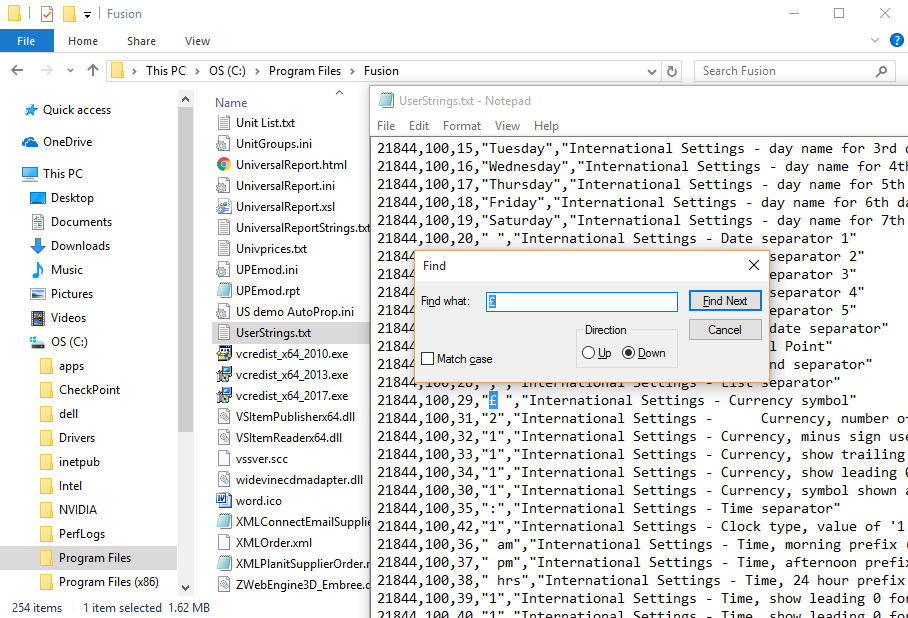This screenshot has width=908, height=618.
Task: Open the Home ribbon tab
Action: pyautogui.click(x=83, y=41)
